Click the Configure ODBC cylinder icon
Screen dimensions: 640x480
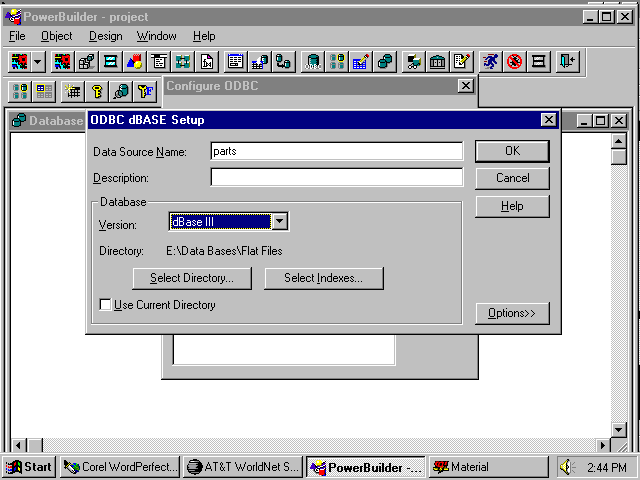(313, 62)
